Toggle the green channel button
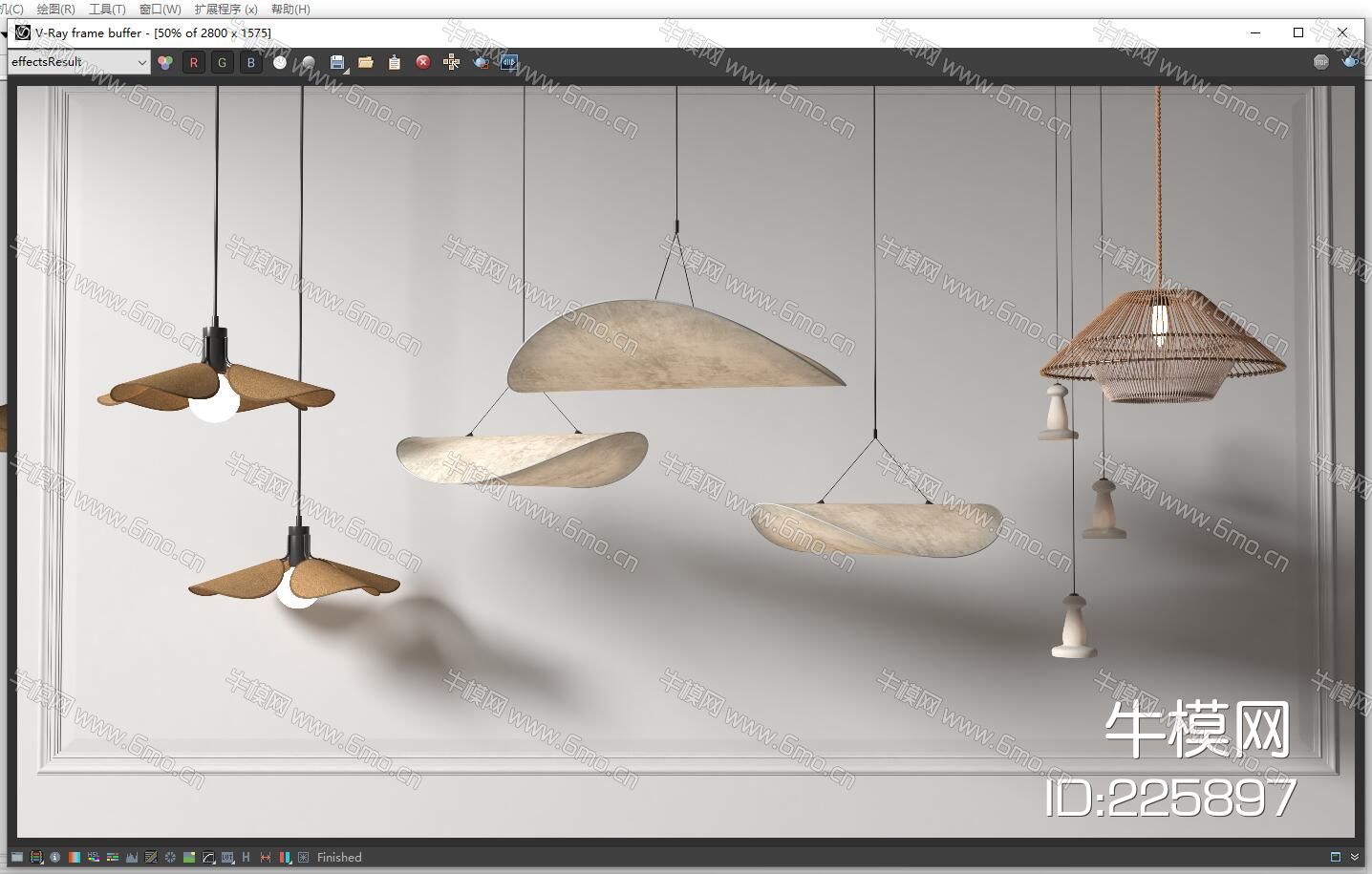This screenshot has width=1372, height=874. click(x=223, y=63)
